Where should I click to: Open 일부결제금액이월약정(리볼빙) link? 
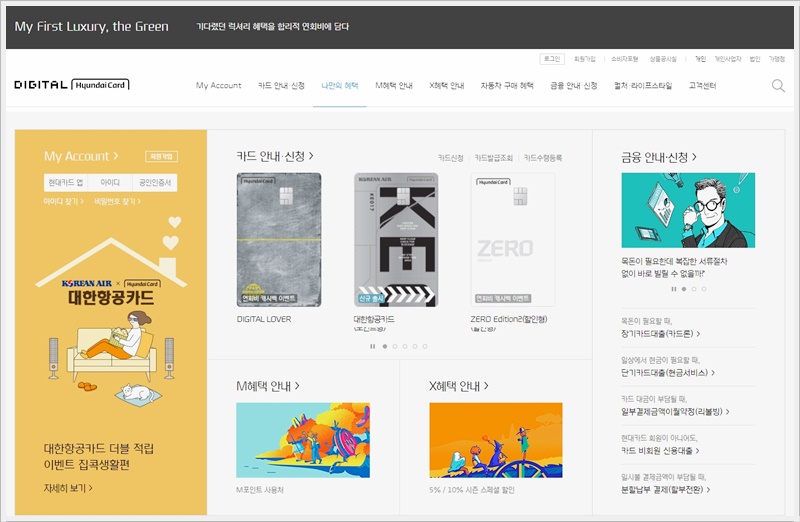[674, 412]
